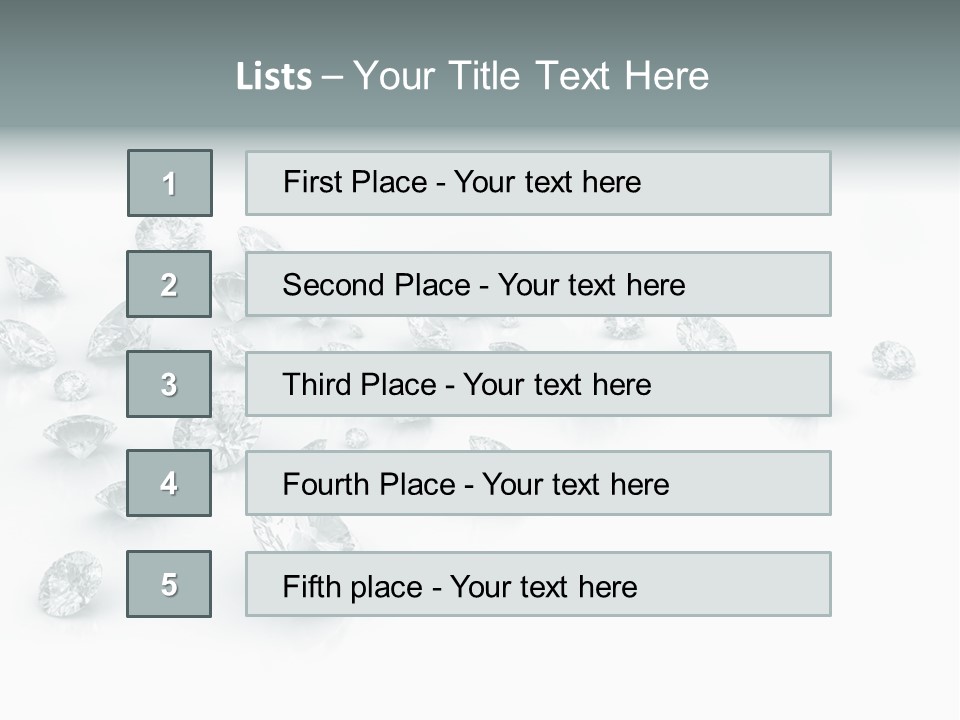The height and width of the screenshot is (720, 960).
Task: Select the "Your Title Text Here" title text
Action: pos(531,76)
